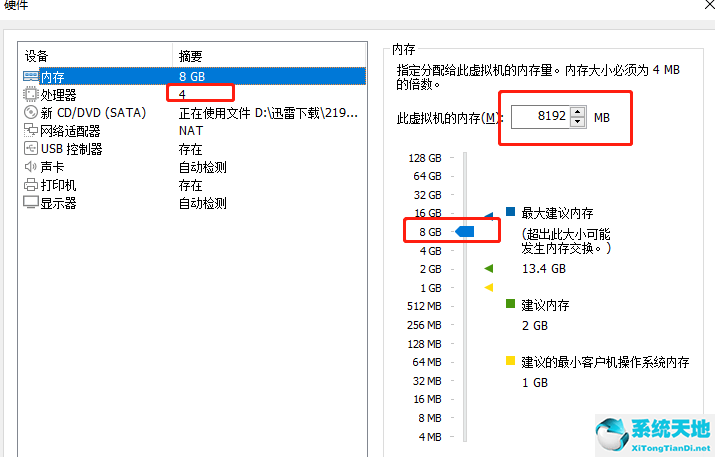715x457 pixels.
Task: Select the USB controller (USB 控制器) icon
Action: (x=31, y=149)
